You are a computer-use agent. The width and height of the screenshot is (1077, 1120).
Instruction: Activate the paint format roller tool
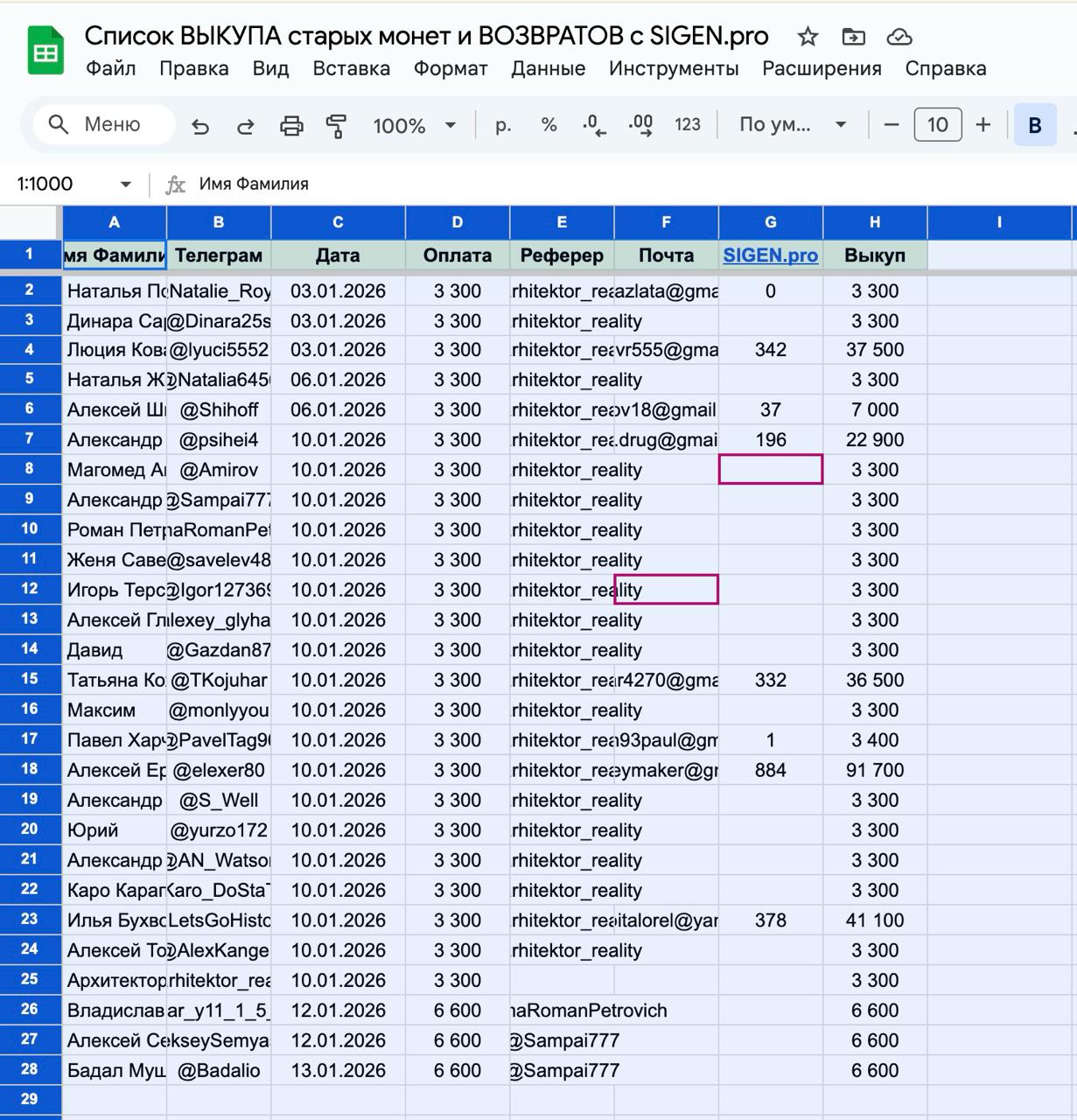click(336, 126)
